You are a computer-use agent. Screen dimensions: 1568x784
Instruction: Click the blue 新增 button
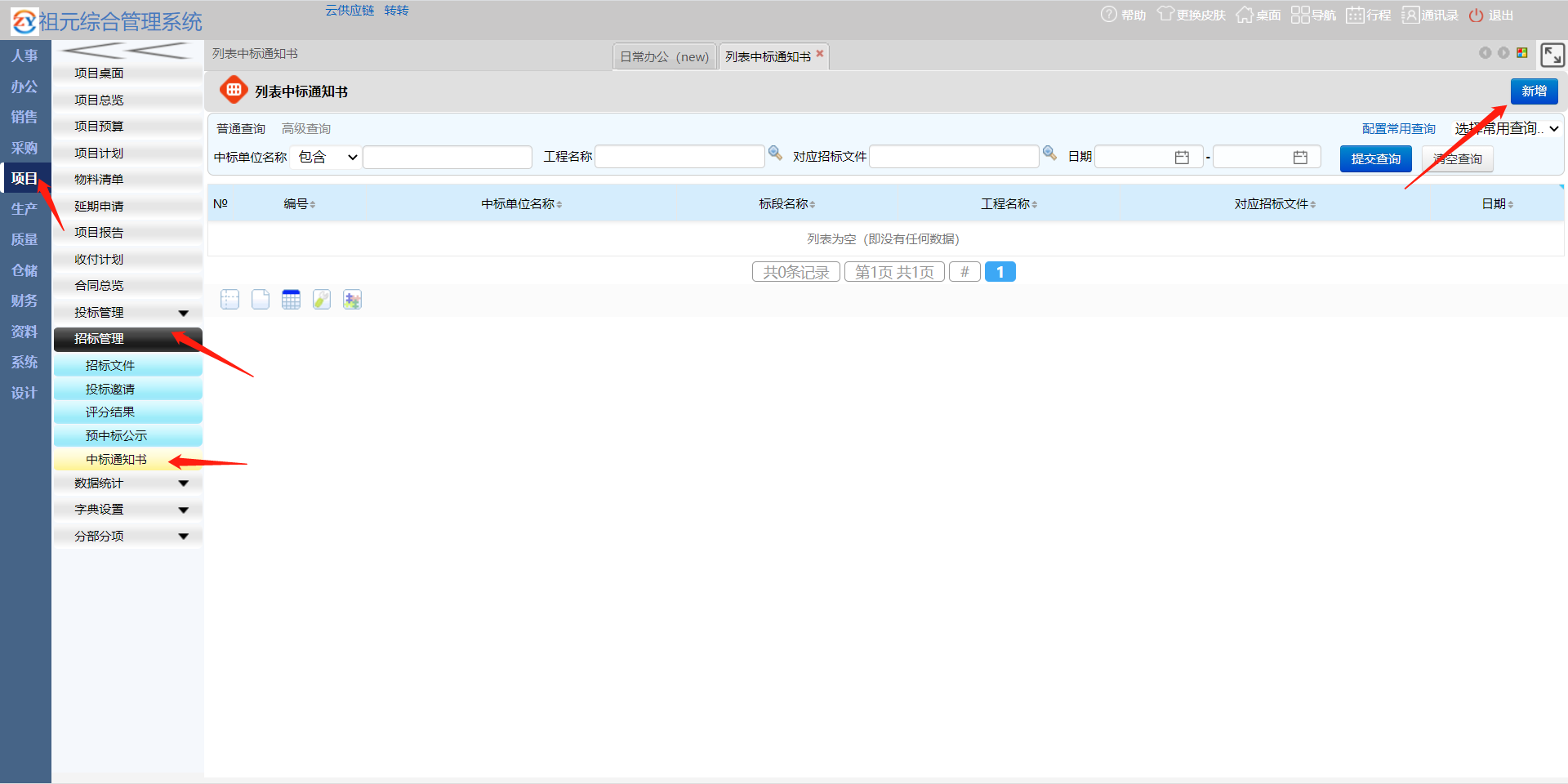(x=1534, y=91)
